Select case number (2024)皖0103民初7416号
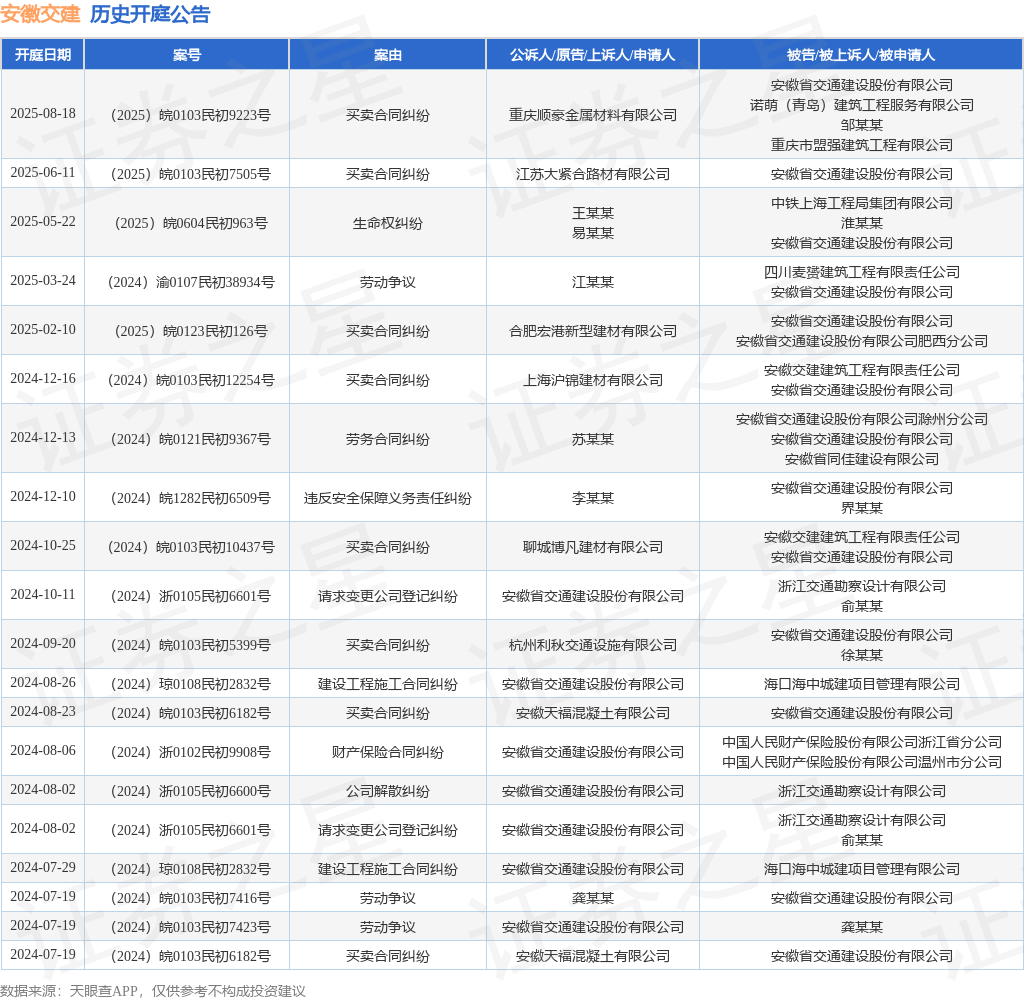The height and width of the screenshot is (1000, 1024). pos(187,898)
